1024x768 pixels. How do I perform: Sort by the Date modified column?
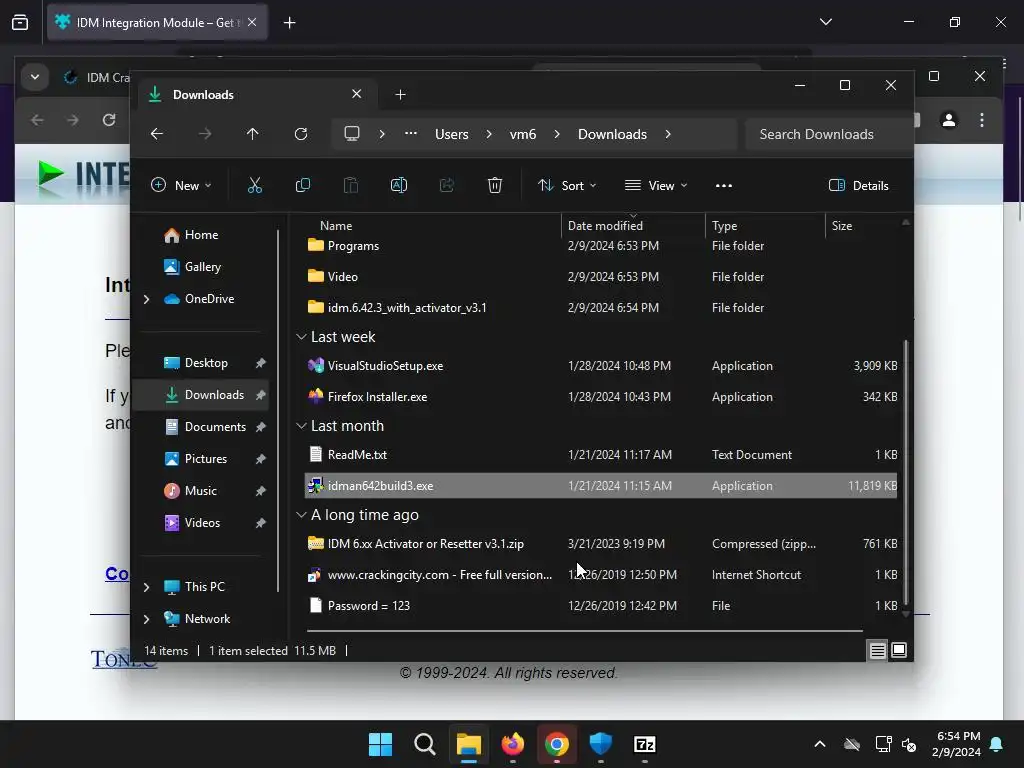633,226
